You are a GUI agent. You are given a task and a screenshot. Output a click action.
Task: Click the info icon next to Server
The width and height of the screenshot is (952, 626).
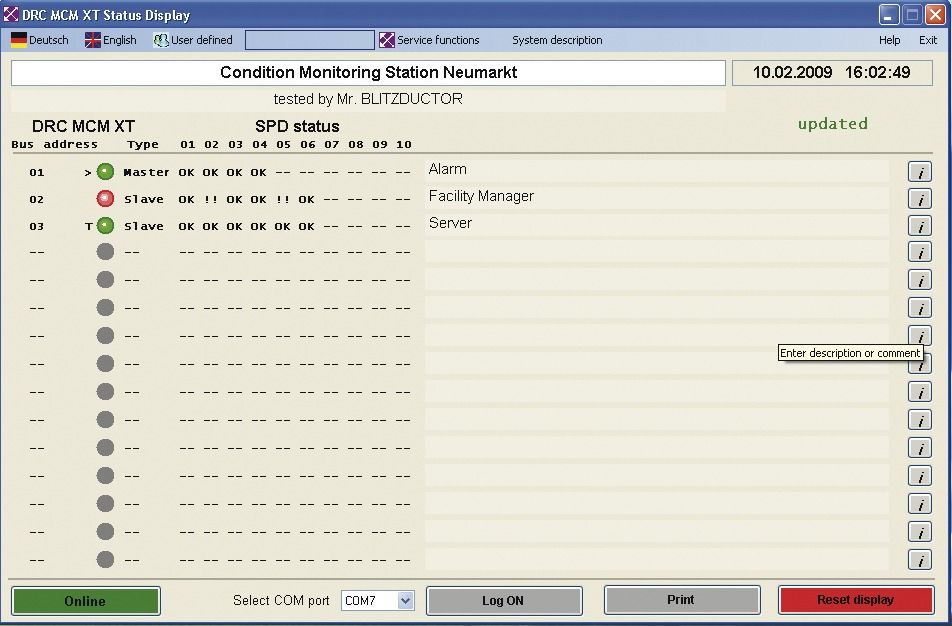tap(919, 225)
